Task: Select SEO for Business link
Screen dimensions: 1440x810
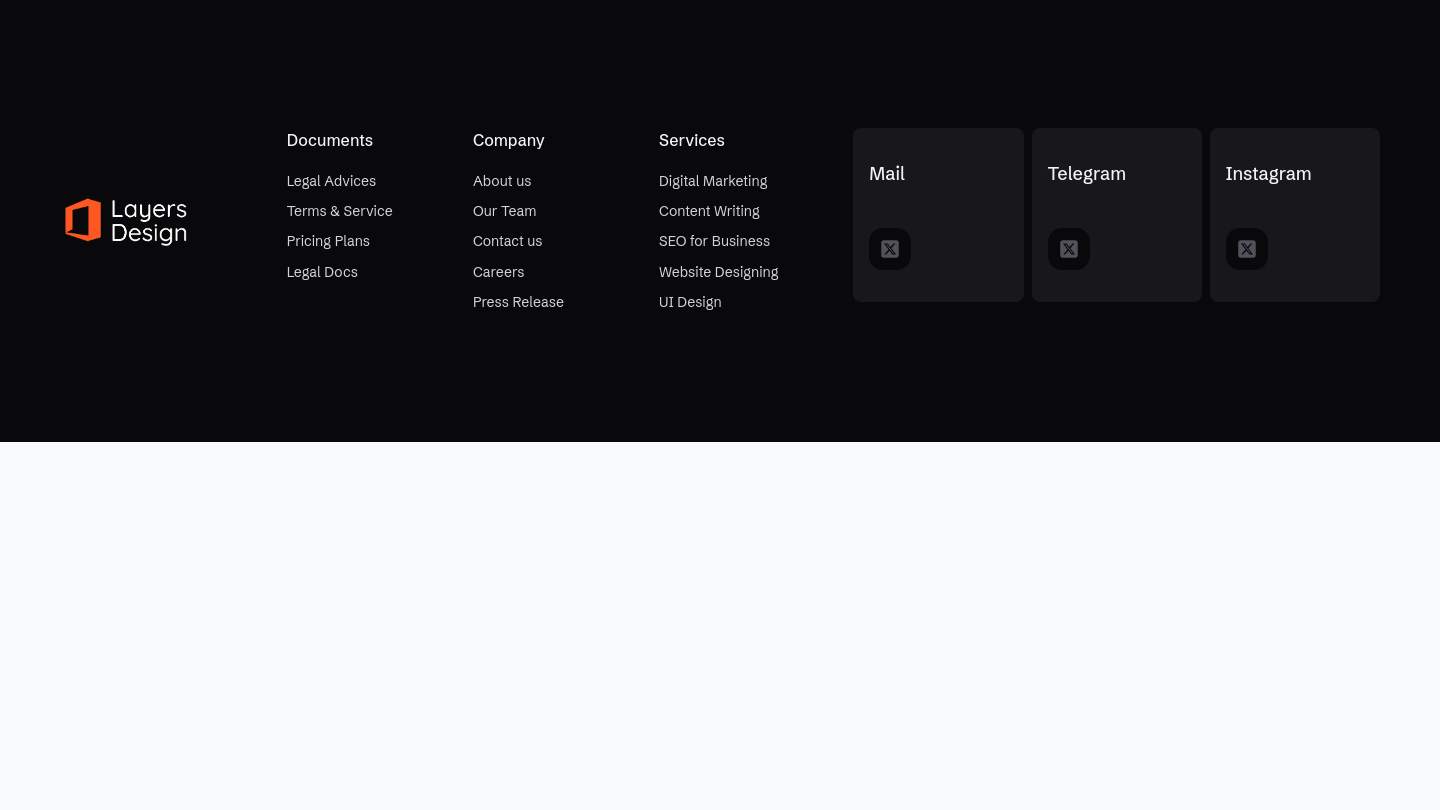Action: pos(714,241)
